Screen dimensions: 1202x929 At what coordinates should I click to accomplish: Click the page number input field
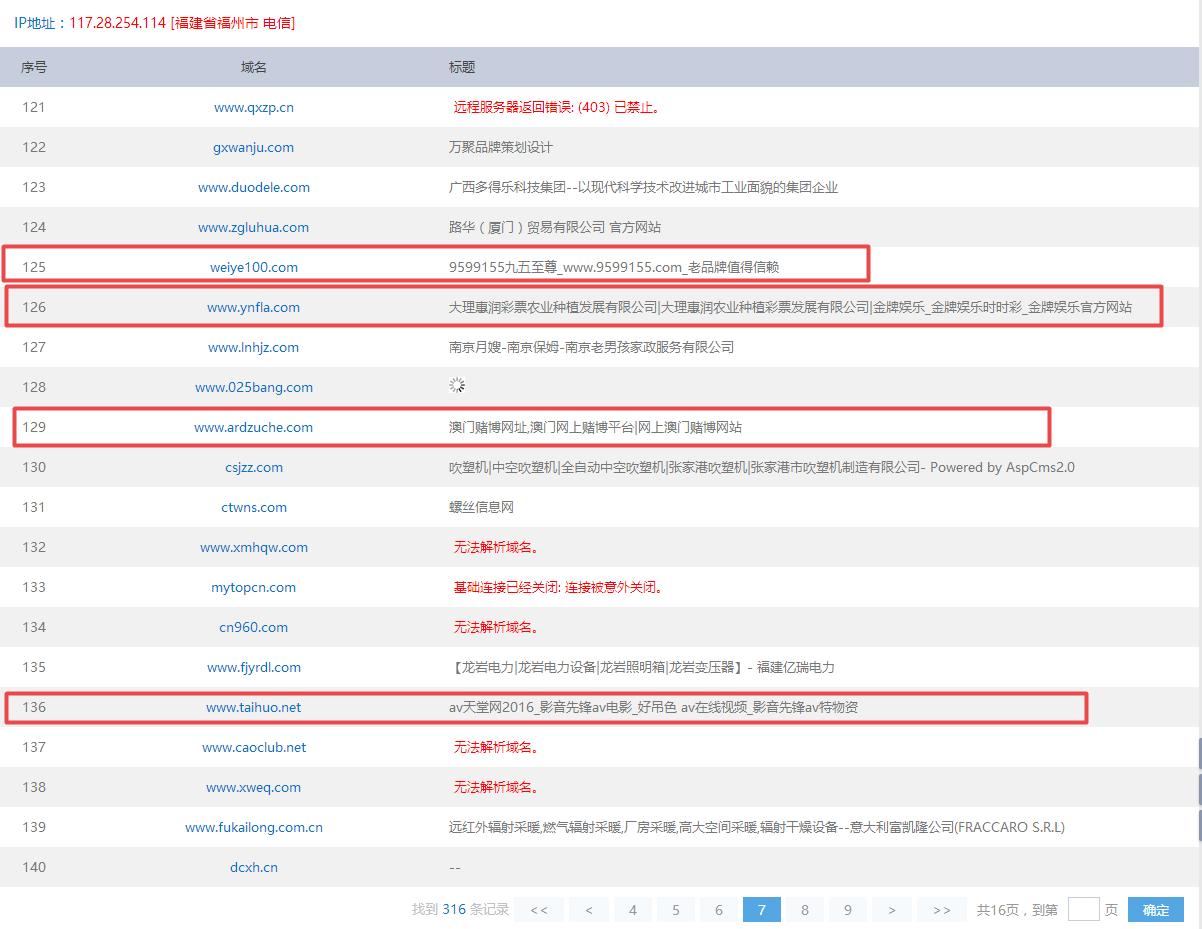tap(1083, 909)
